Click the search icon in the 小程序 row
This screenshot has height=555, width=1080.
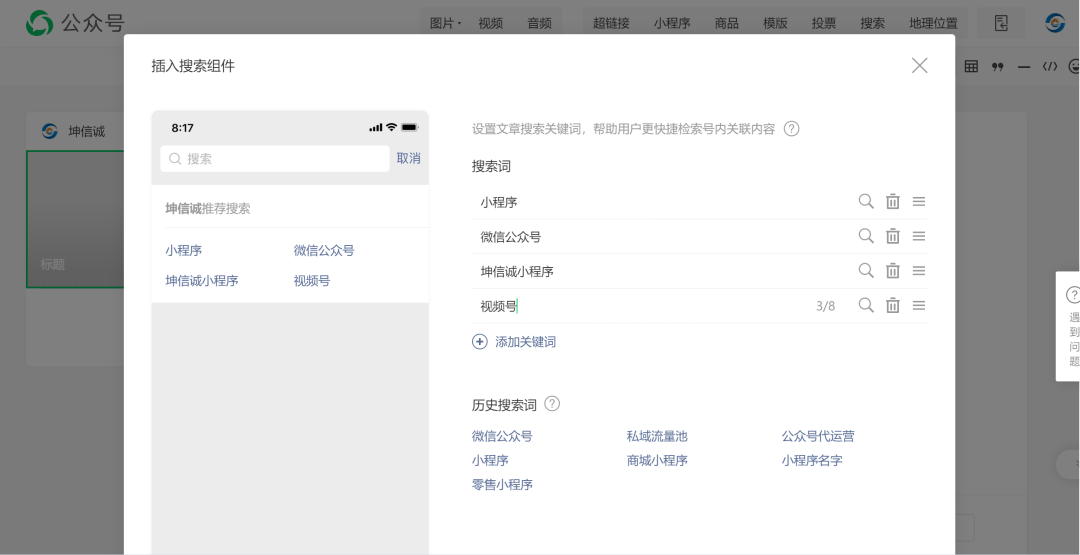(x=866, y=201)
